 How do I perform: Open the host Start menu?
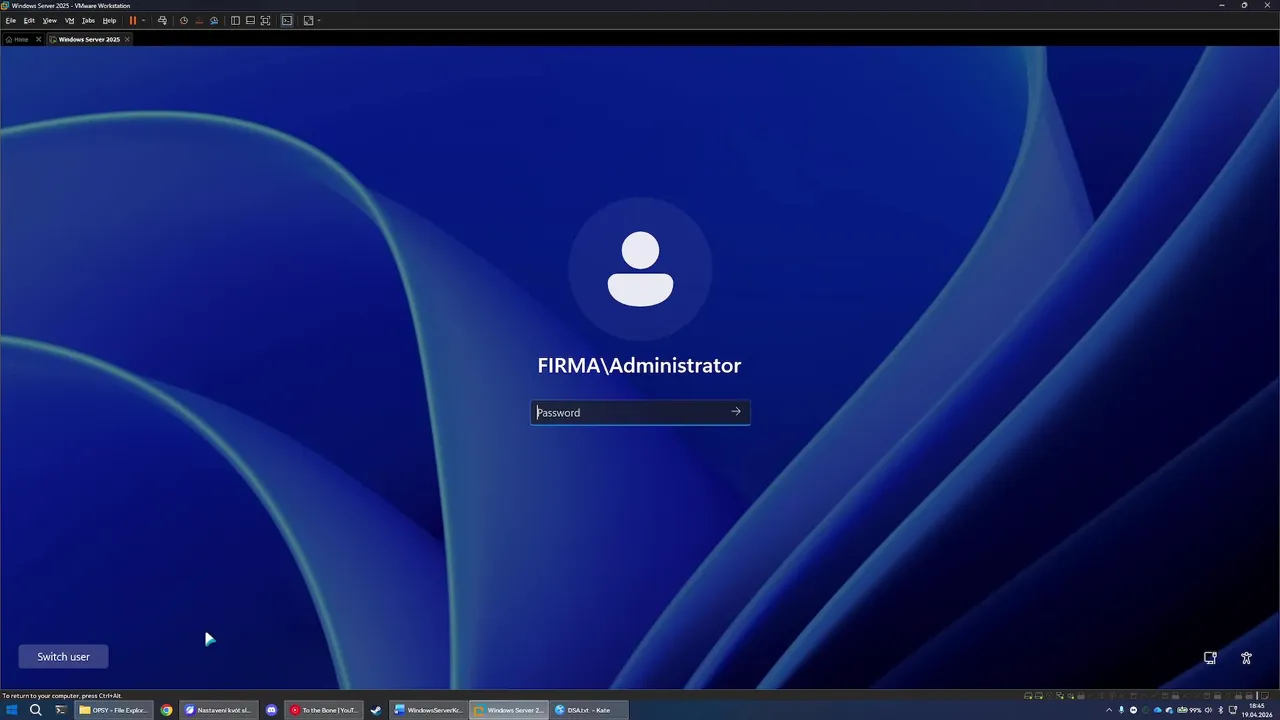coord(12,710)
